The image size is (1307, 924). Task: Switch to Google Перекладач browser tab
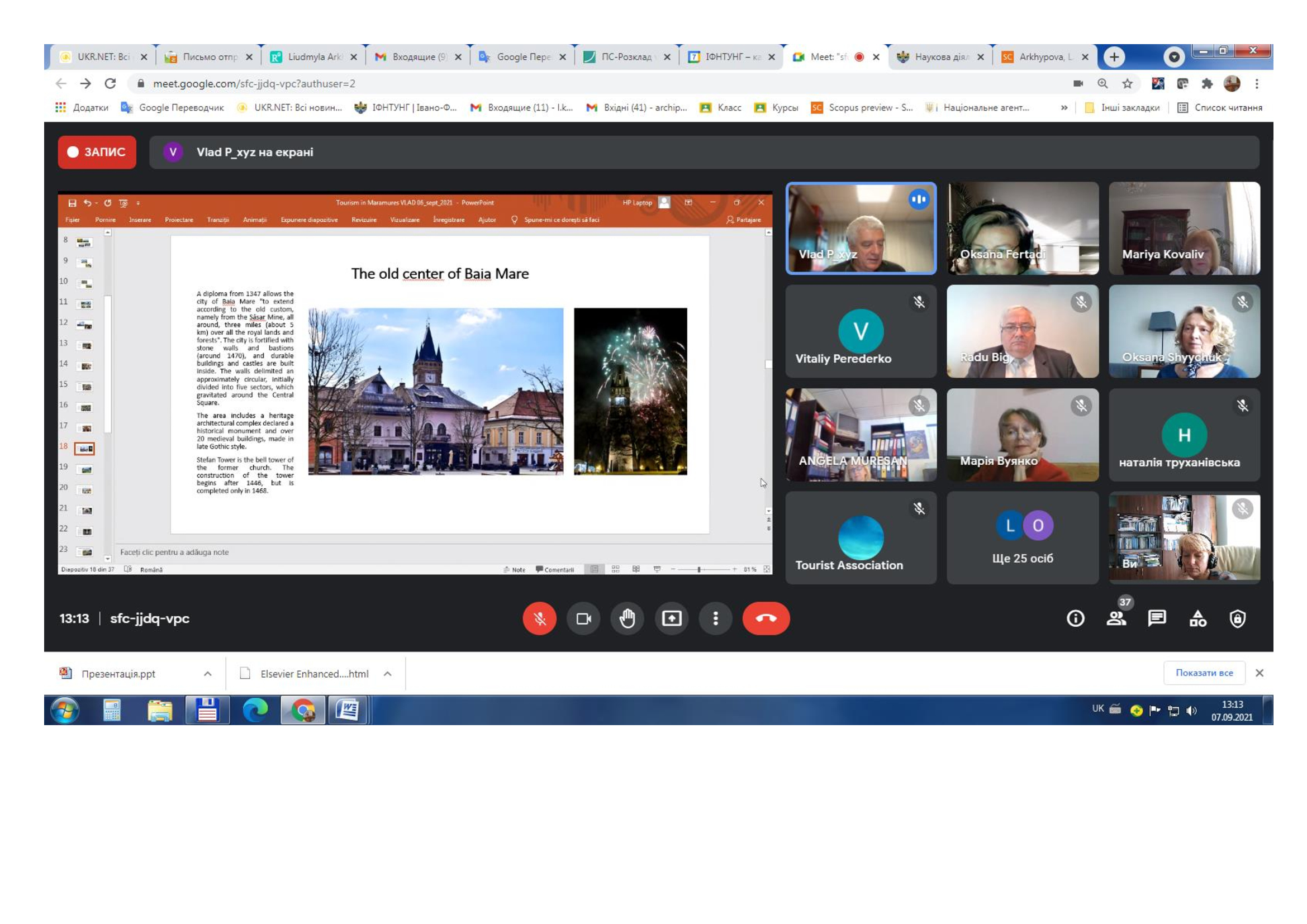tap(521, 57)
